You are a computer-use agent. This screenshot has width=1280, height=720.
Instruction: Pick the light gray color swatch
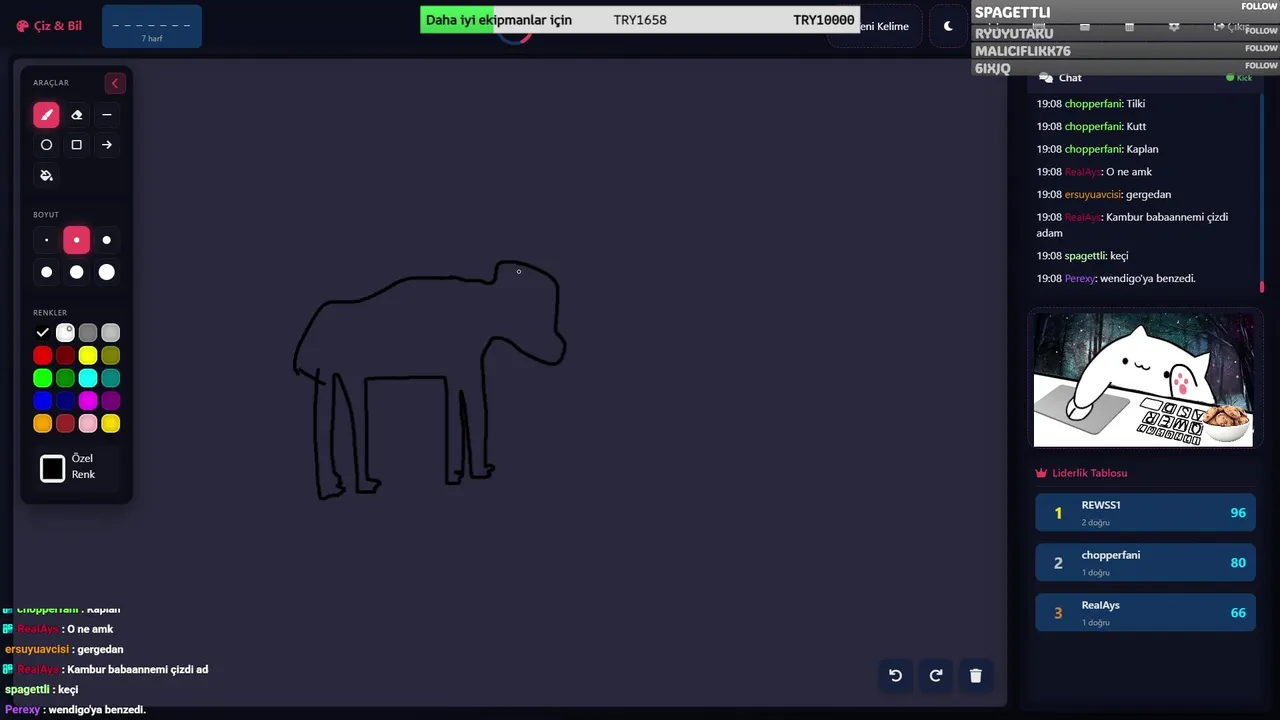111,333
